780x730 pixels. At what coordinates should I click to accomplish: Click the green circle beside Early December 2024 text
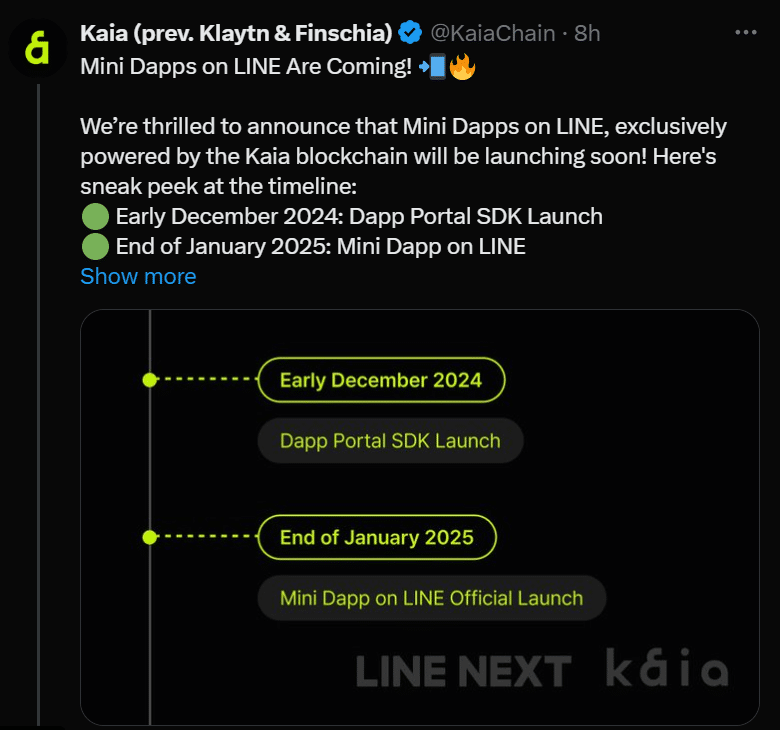tap(94, 216)
